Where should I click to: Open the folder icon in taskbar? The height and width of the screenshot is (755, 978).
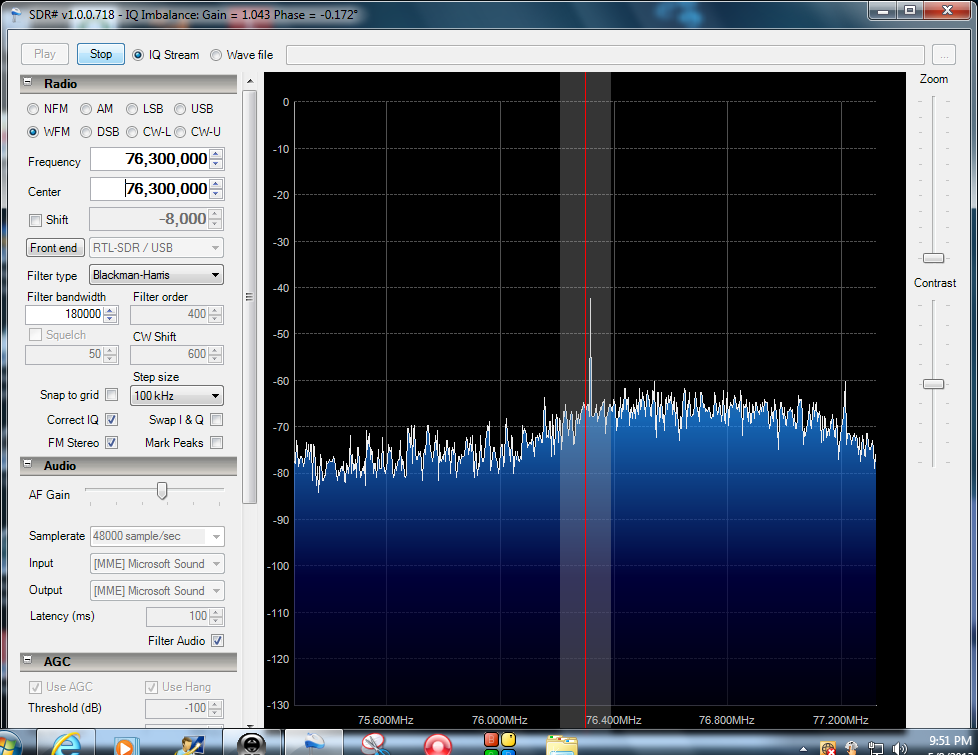tap(562, 744)
